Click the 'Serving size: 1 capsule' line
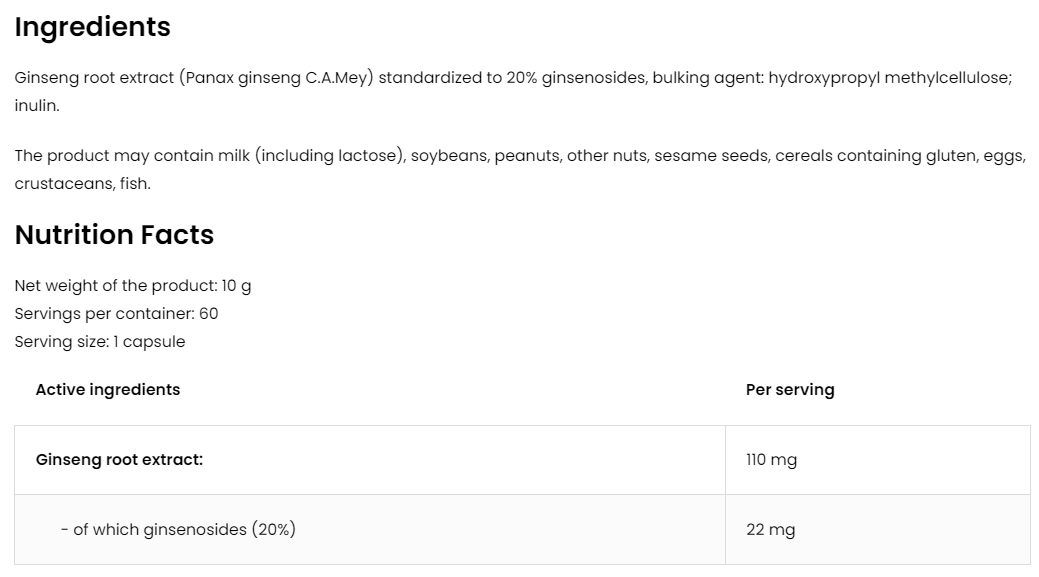Screen dimensions: 1039x577 (x=100, y=342)
